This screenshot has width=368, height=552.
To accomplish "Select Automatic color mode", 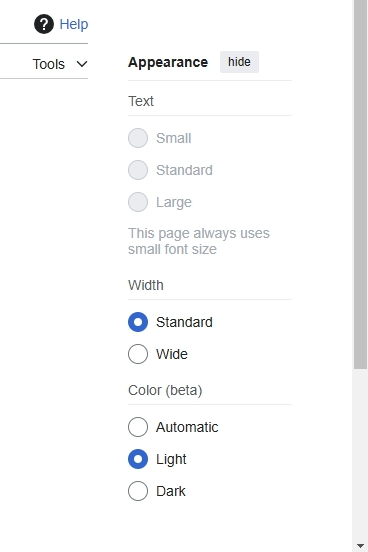I will 138,427.
